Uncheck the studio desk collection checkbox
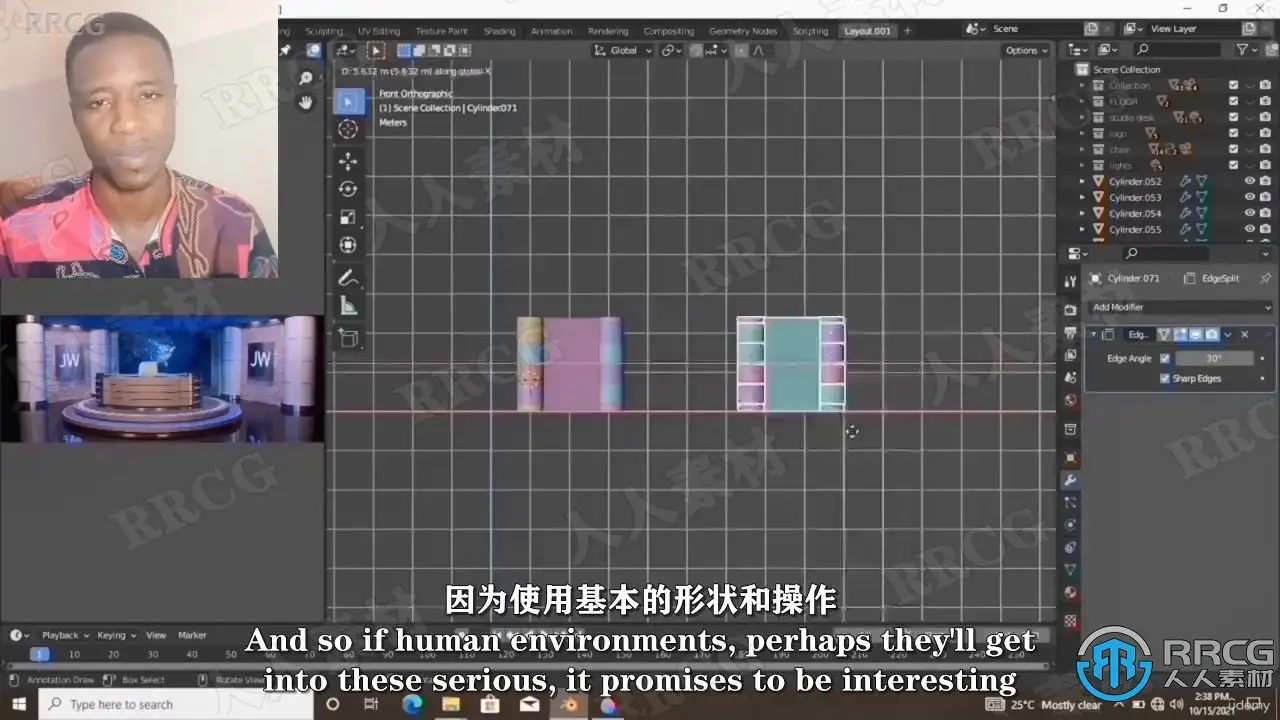Viewport: 1280px width, 720px height. [1233, 117]
